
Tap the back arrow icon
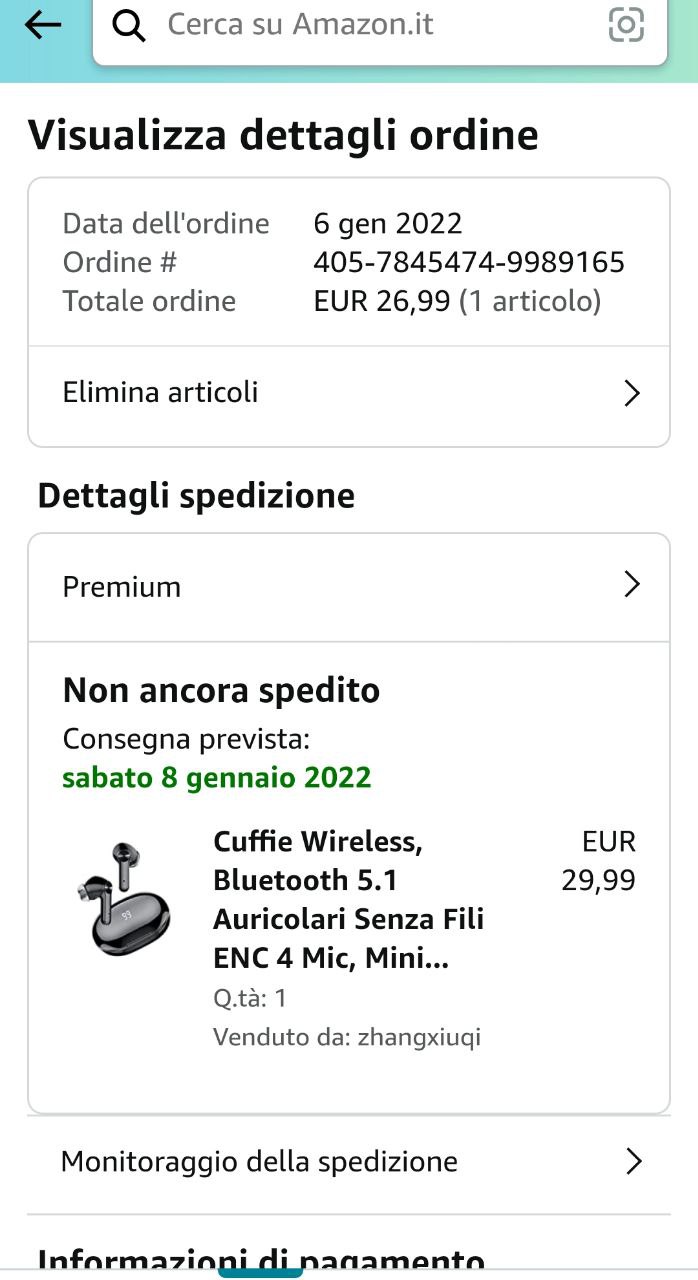click(x=43, y=25)
